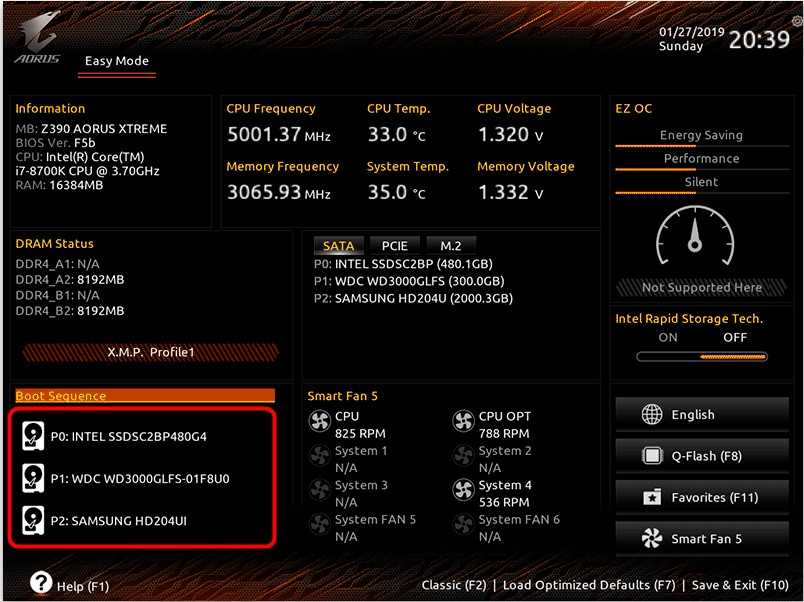The image size is (804, 602).
Task: Click the System FAN 5 icon
Action: [x=319, y=525]
